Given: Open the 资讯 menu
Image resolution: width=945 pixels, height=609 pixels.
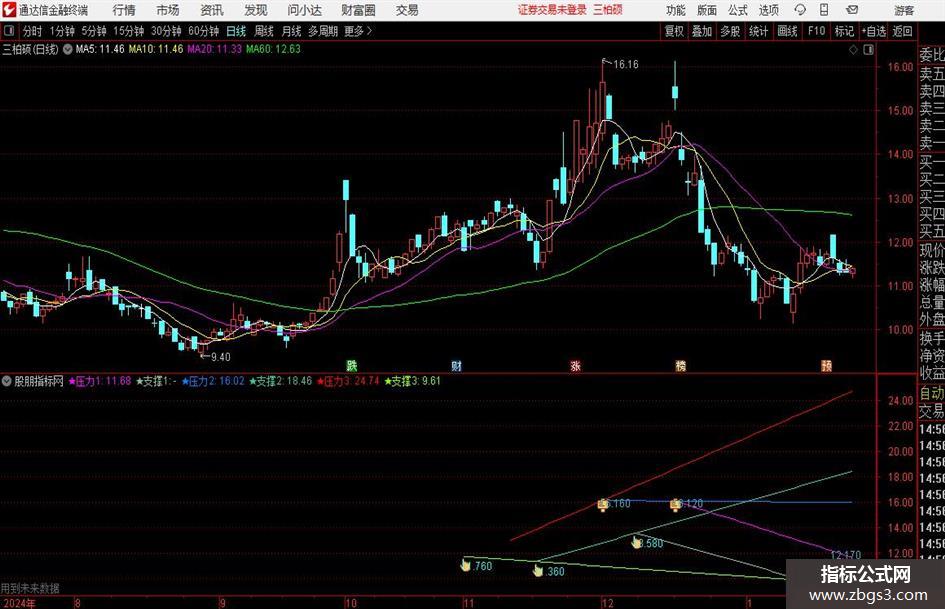Looking at the screenshot, I should 212,10.
